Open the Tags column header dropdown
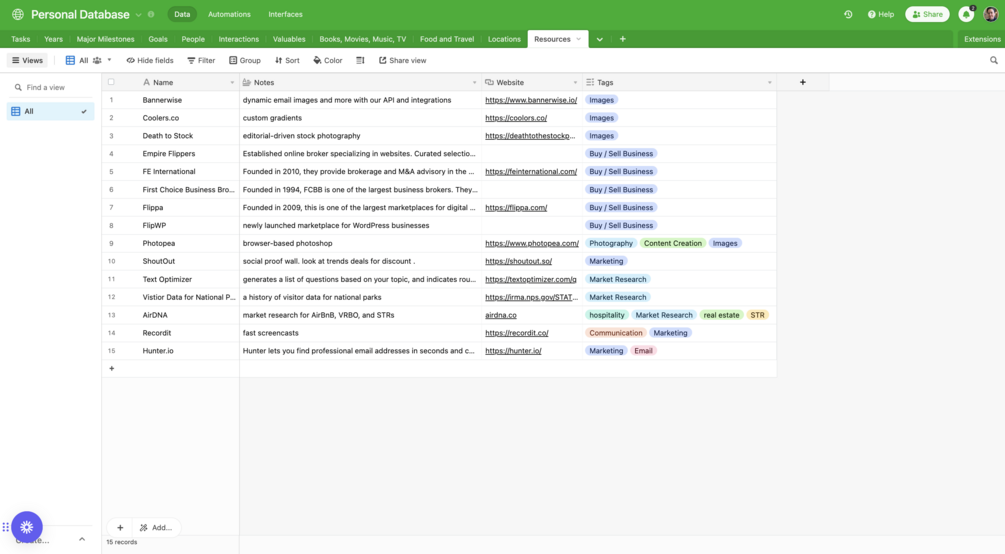This screenshot has width=1005, height=554. pyautogui.click(x=769, y=83)
